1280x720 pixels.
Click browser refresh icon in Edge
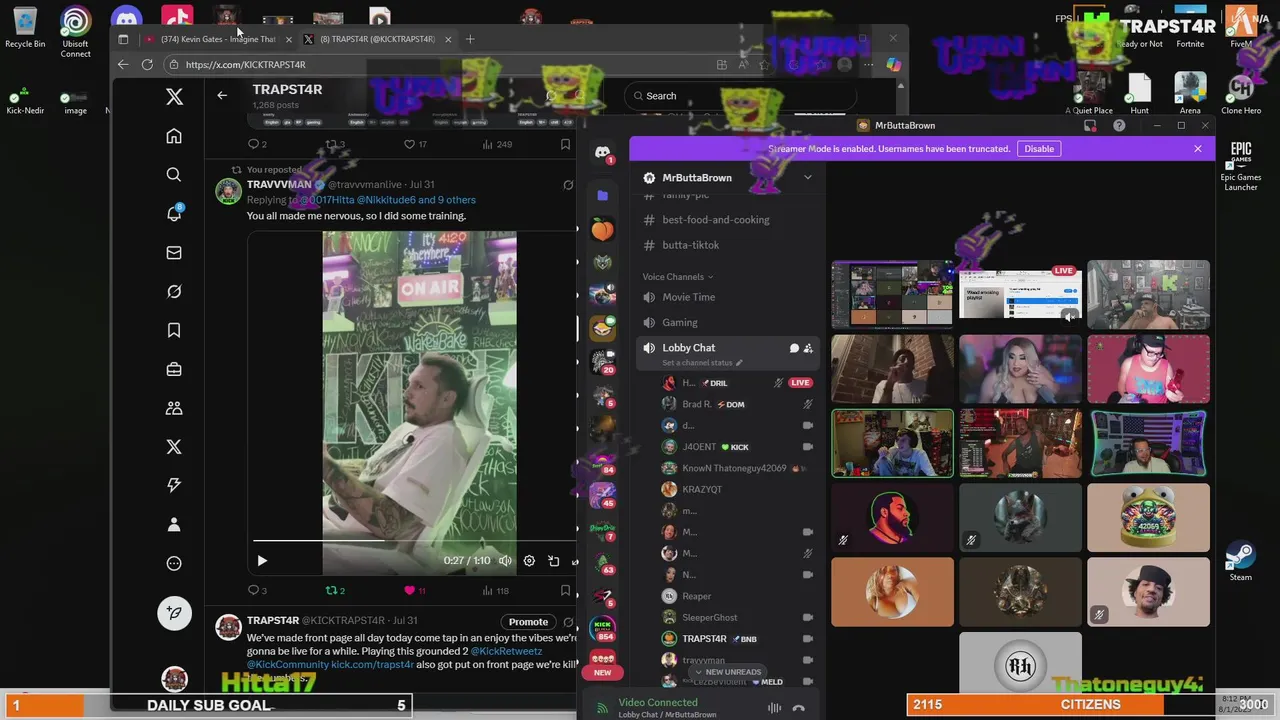(147, 64)
